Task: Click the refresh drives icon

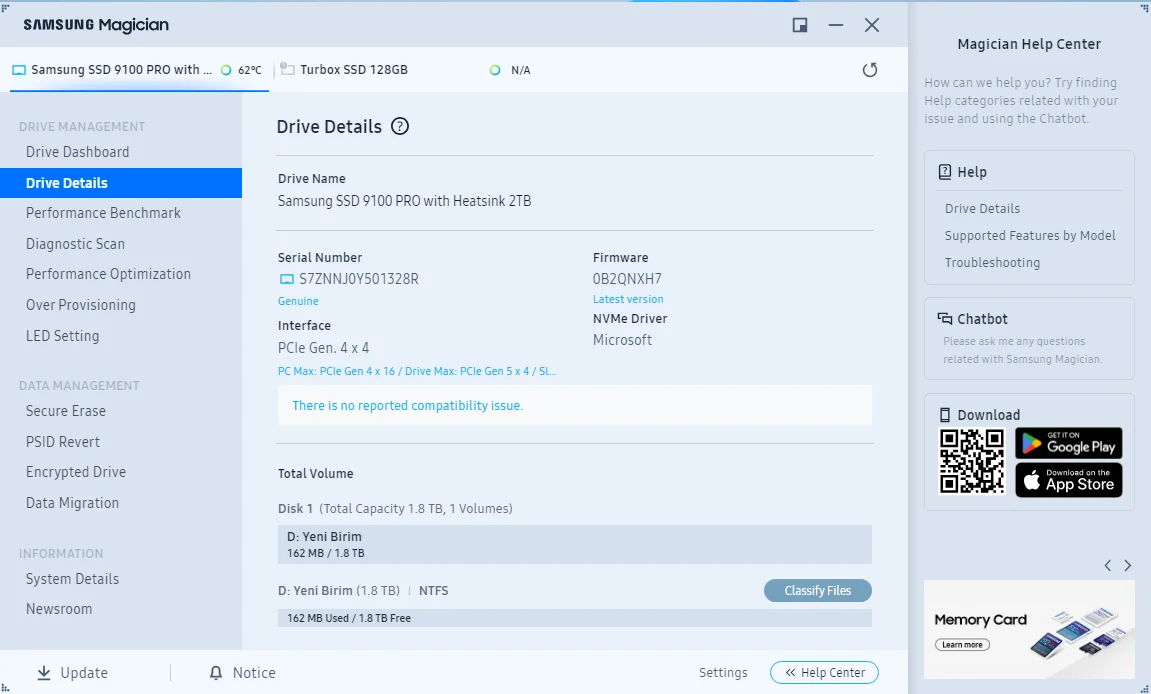Action: (869, 70)
